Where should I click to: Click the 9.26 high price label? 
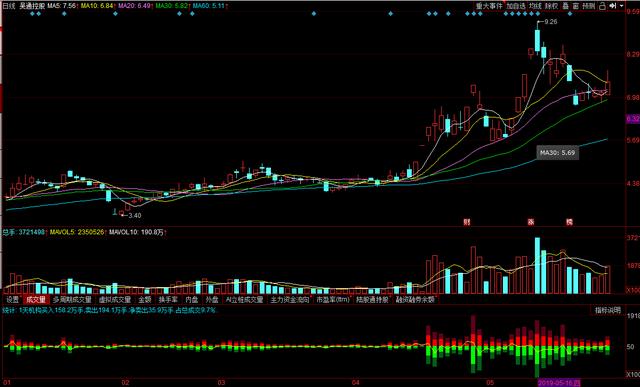pos(551,22)
